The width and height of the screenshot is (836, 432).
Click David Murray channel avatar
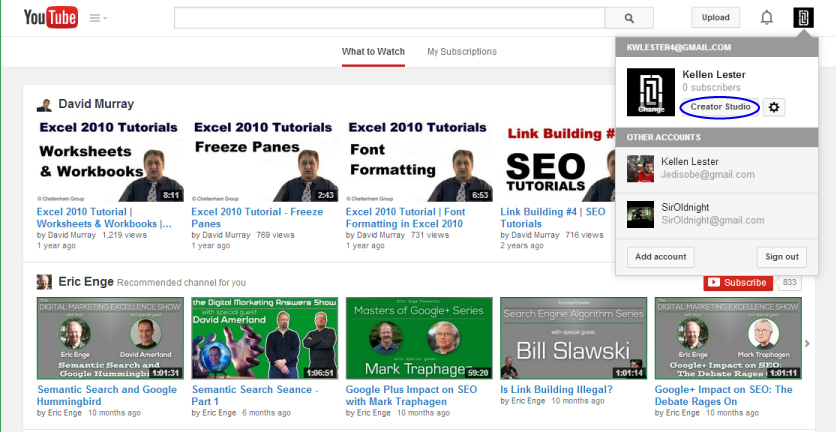pos(44,105)
